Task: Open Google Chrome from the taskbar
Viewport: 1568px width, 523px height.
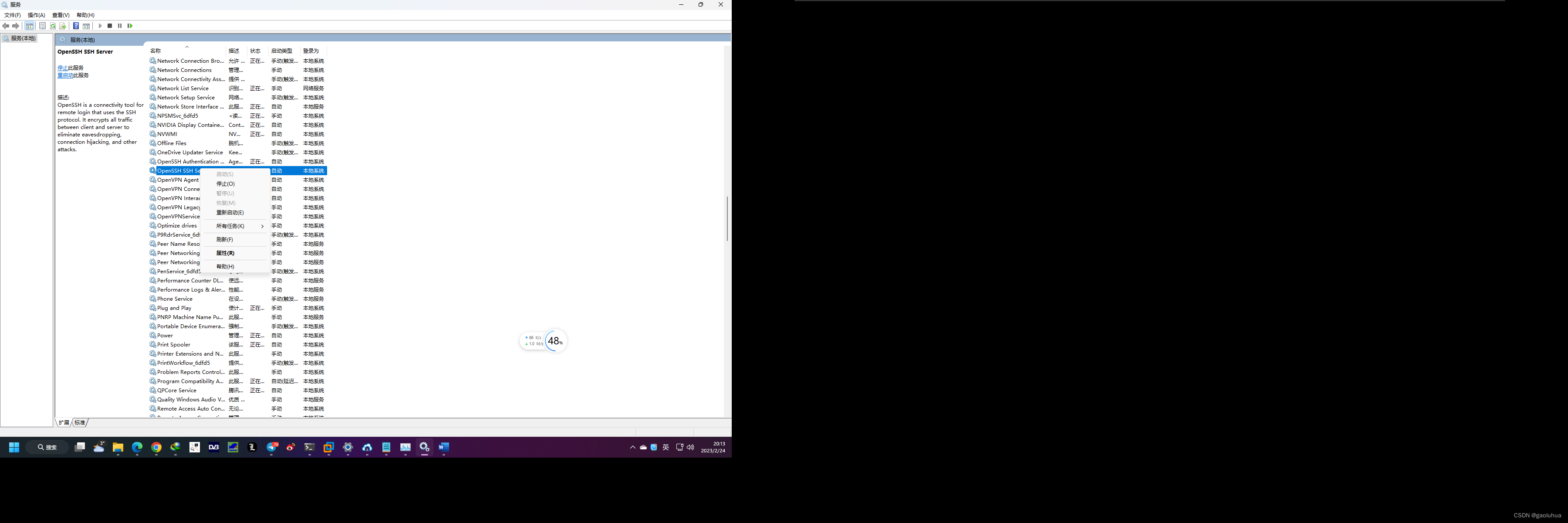Action: point(156,448)
